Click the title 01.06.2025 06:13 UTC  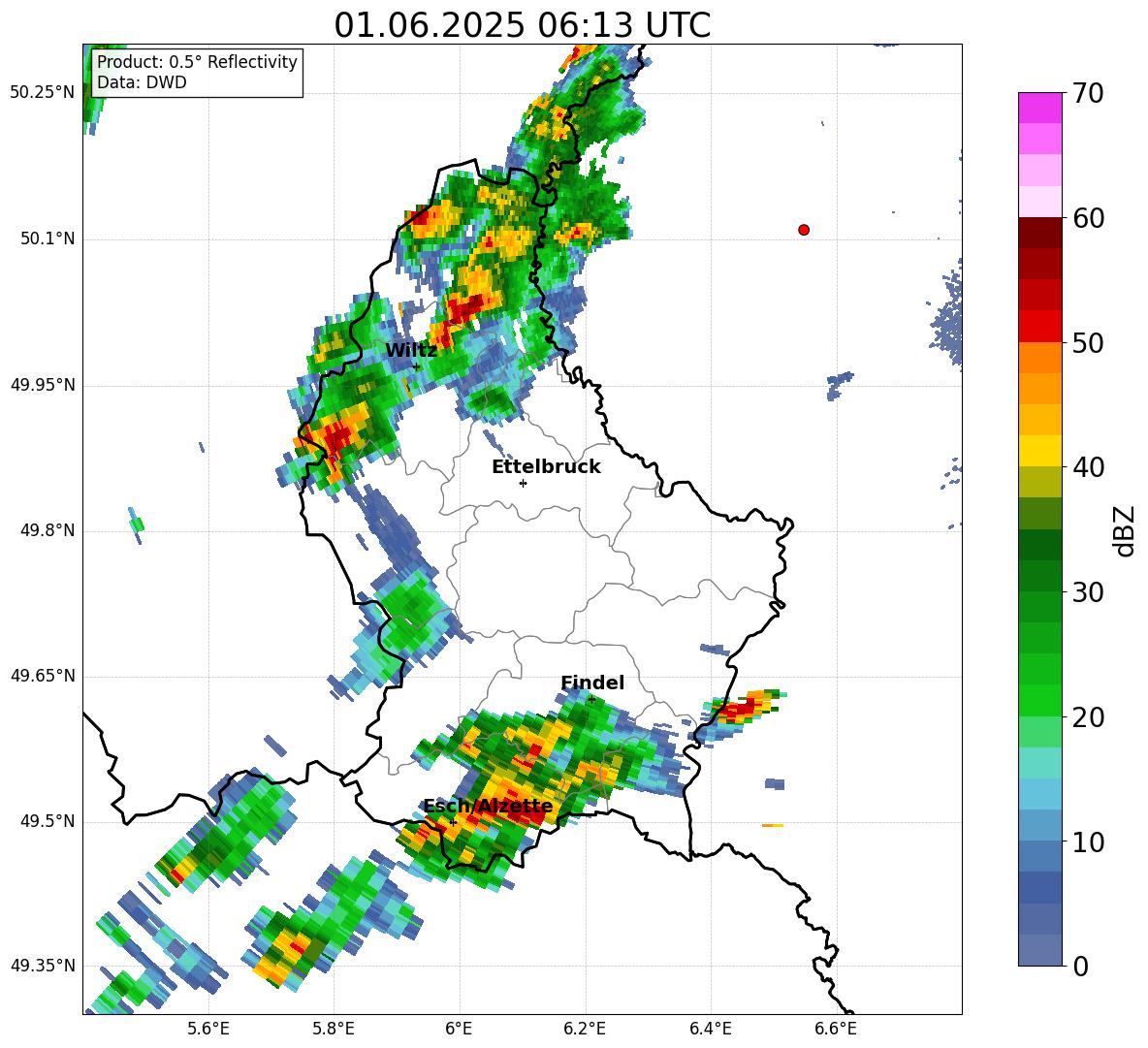[x=522, y=25]
